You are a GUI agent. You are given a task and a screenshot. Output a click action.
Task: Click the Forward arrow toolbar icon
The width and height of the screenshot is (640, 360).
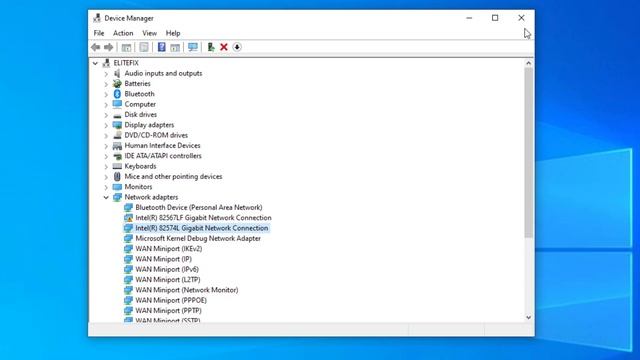(x=109, y=47)
